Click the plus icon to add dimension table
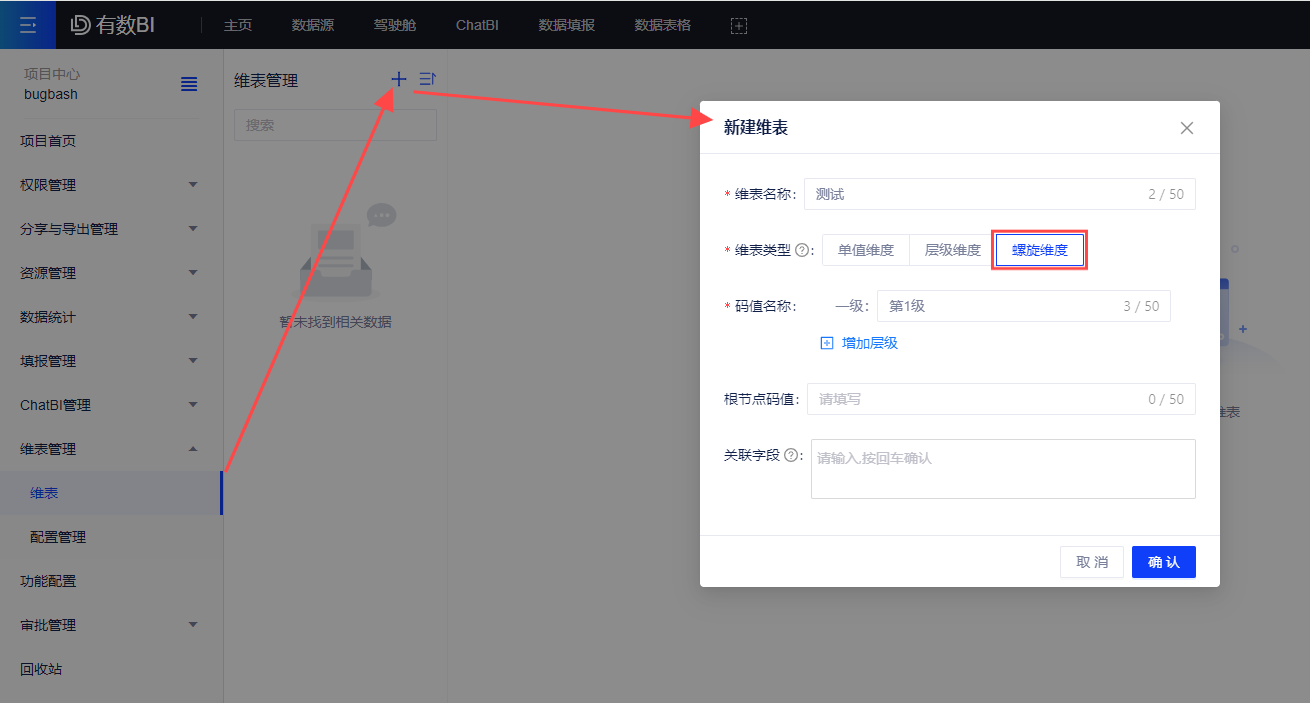 pos(399,79)
